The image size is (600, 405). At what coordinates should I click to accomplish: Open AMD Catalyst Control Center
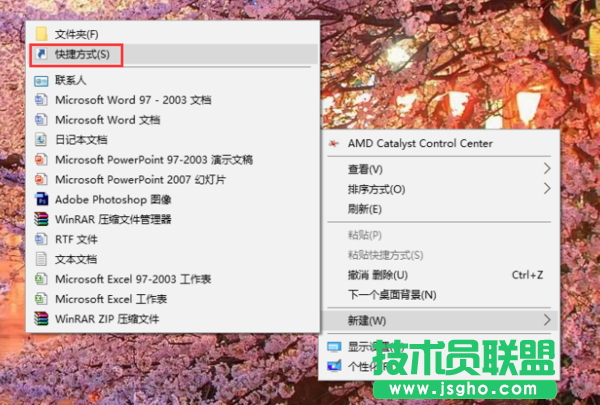tap(439, 144)
